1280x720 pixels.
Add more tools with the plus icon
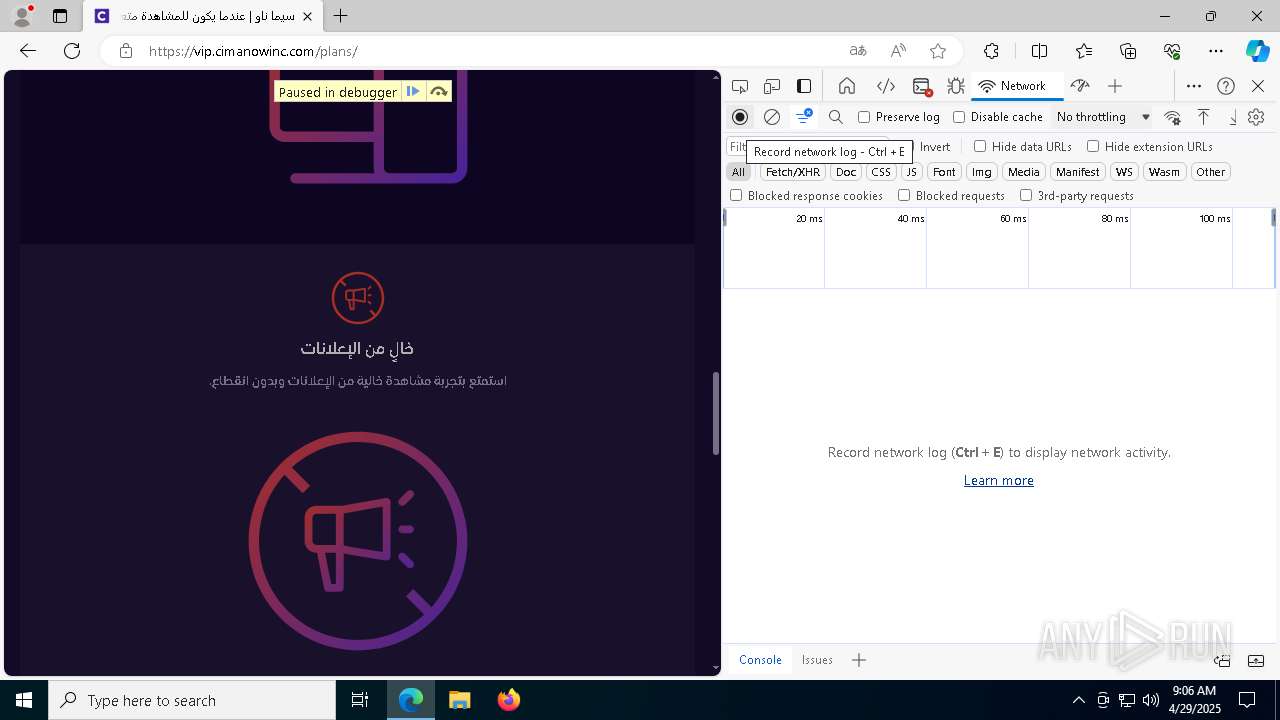tap(1115, 86)
